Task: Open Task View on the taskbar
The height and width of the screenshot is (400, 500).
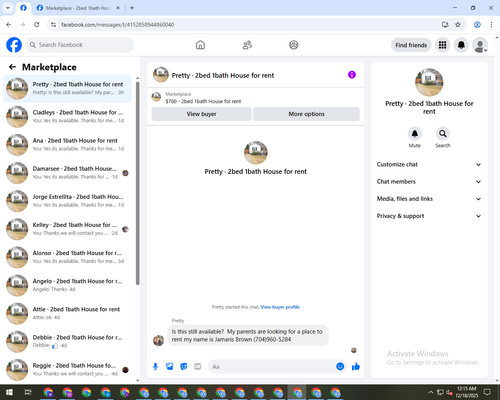Action: pyautogui.click(x=28, y=392)
